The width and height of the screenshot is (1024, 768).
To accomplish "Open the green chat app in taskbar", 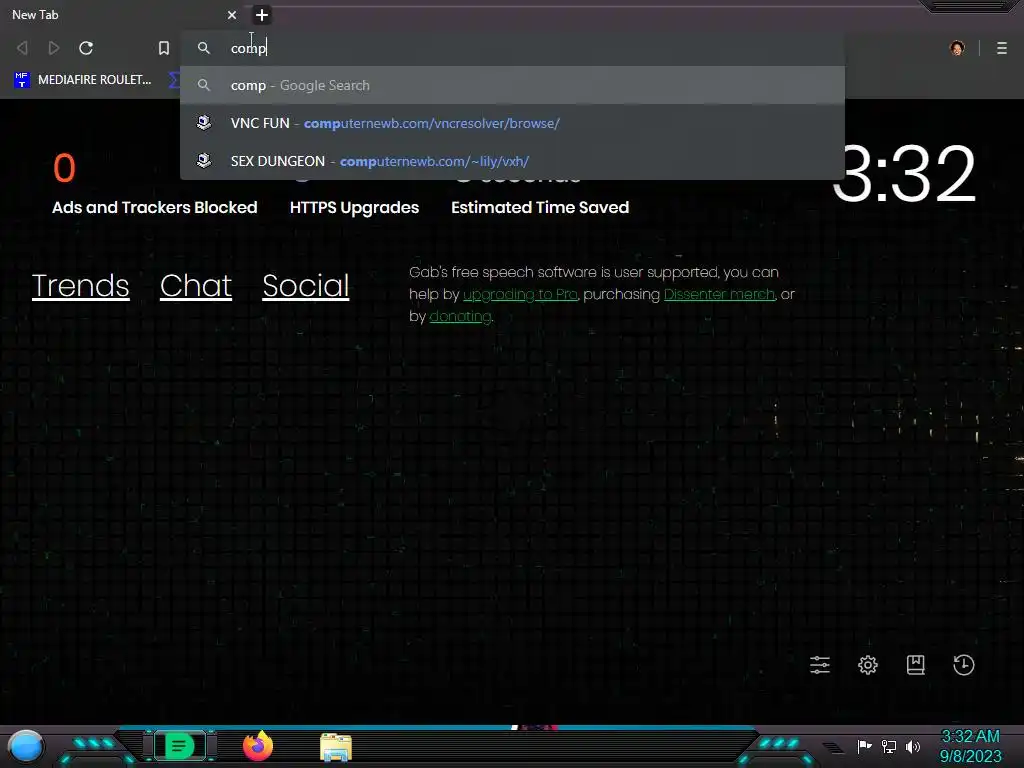I will click(x=179, y=746).
